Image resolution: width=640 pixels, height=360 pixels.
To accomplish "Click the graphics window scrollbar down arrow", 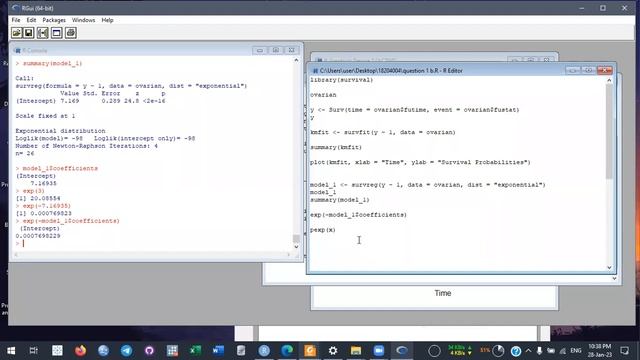I will tap(614, 279).
